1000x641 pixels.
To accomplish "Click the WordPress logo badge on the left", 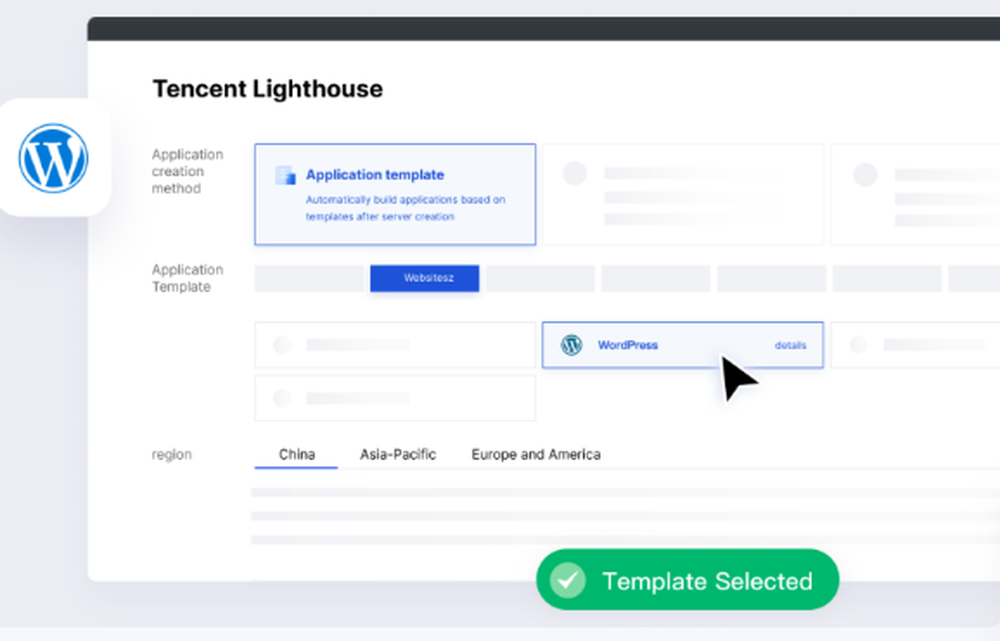I will pos(52,157).
